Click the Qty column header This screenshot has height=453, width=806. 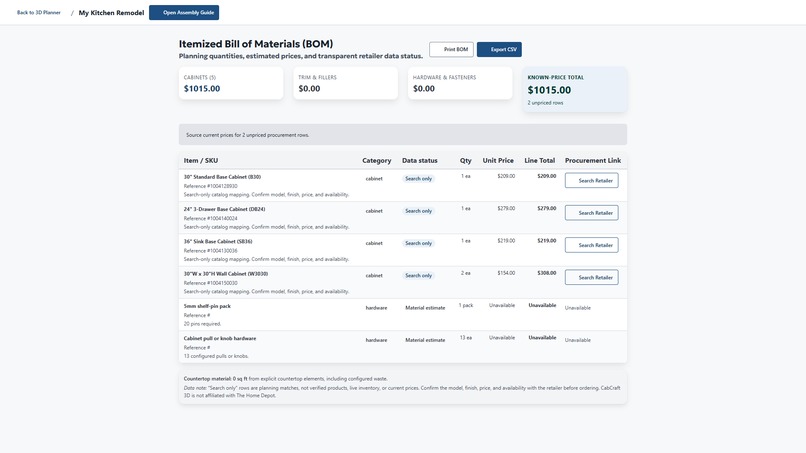coord(466,160)
